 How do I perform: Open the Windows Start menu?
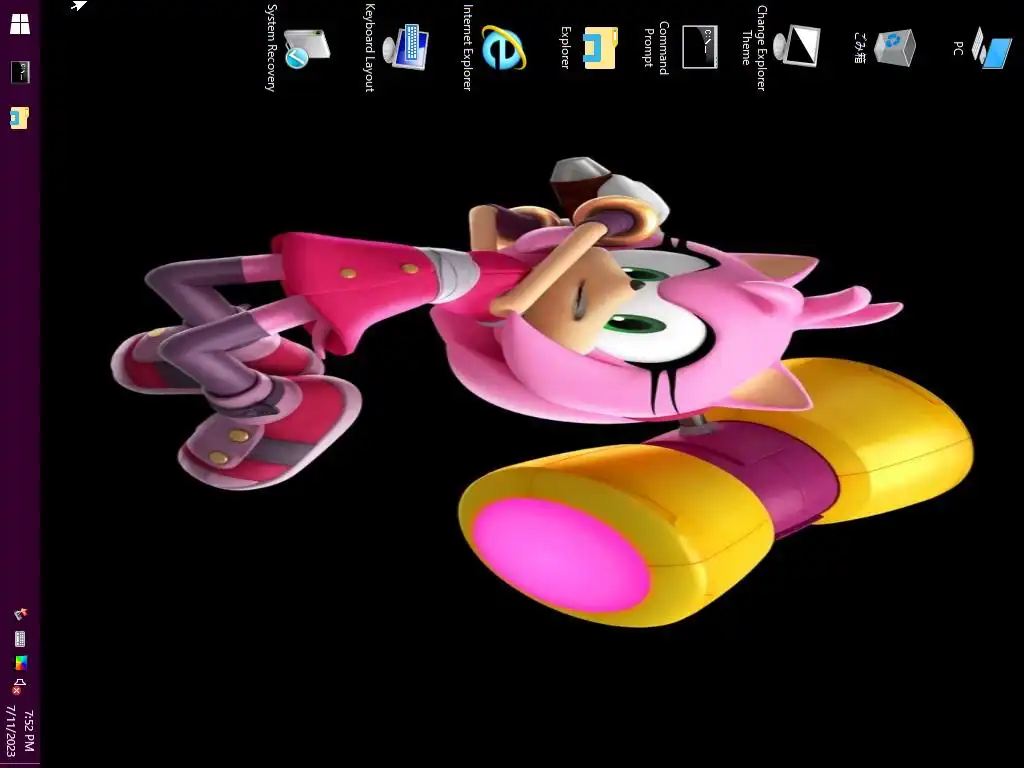click(20, 24)
